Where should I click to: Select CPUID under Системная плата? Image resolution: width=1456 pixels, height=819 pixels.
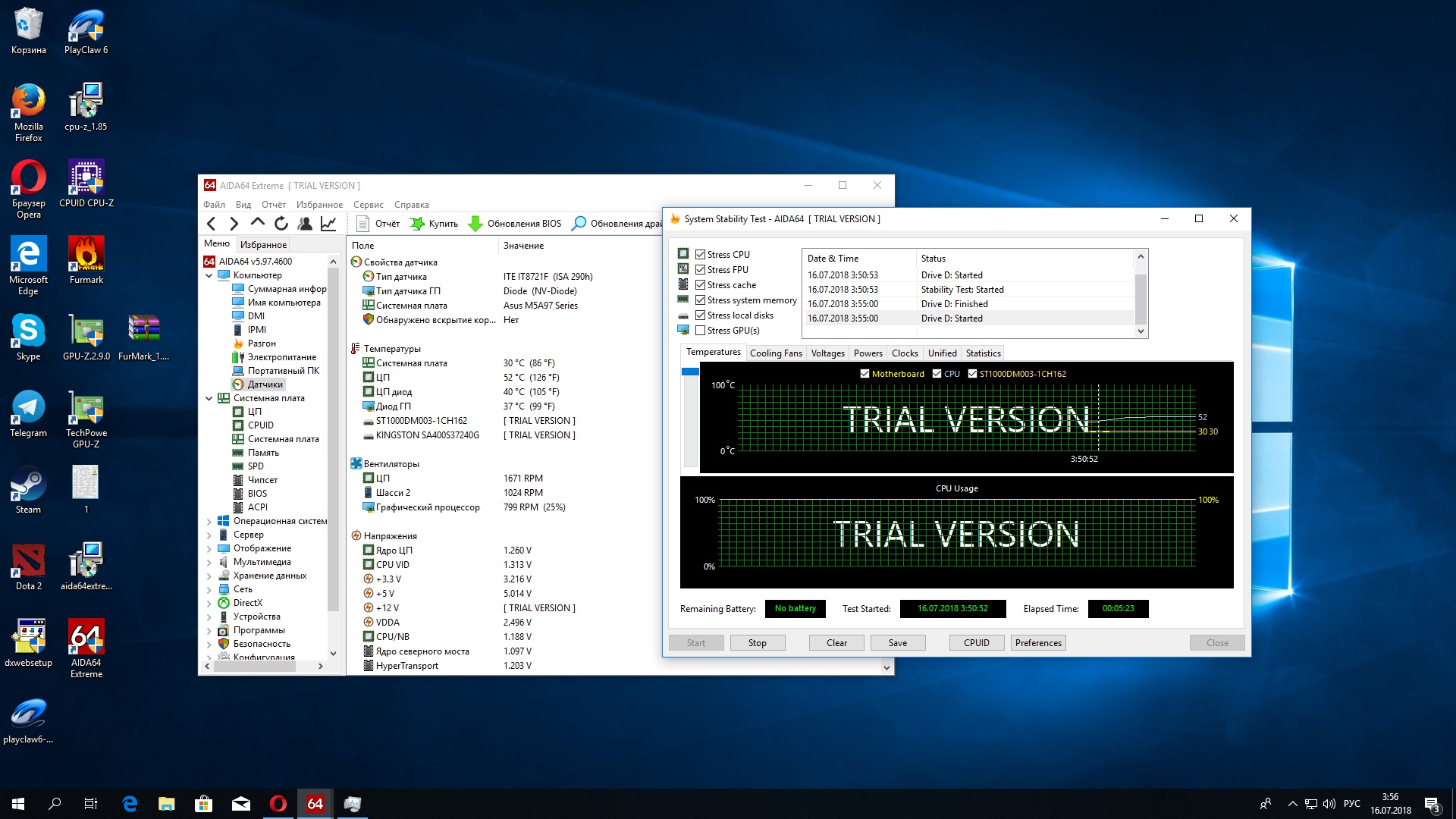[x=253, y=425]
